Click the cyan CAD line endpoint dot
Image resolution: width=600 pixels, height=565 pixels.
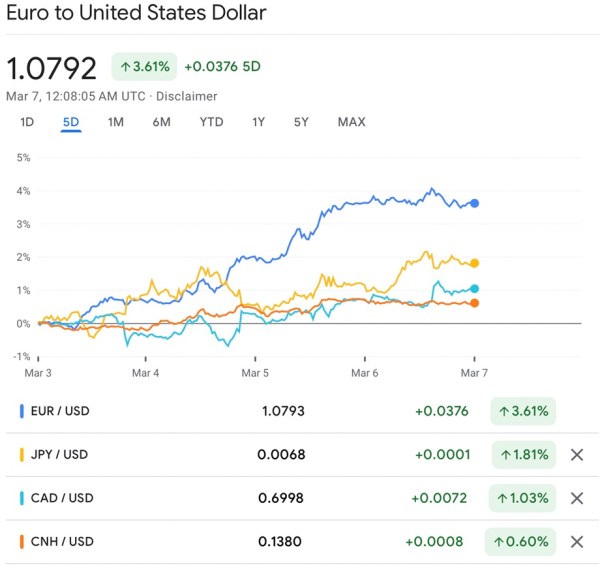[474, 289]
